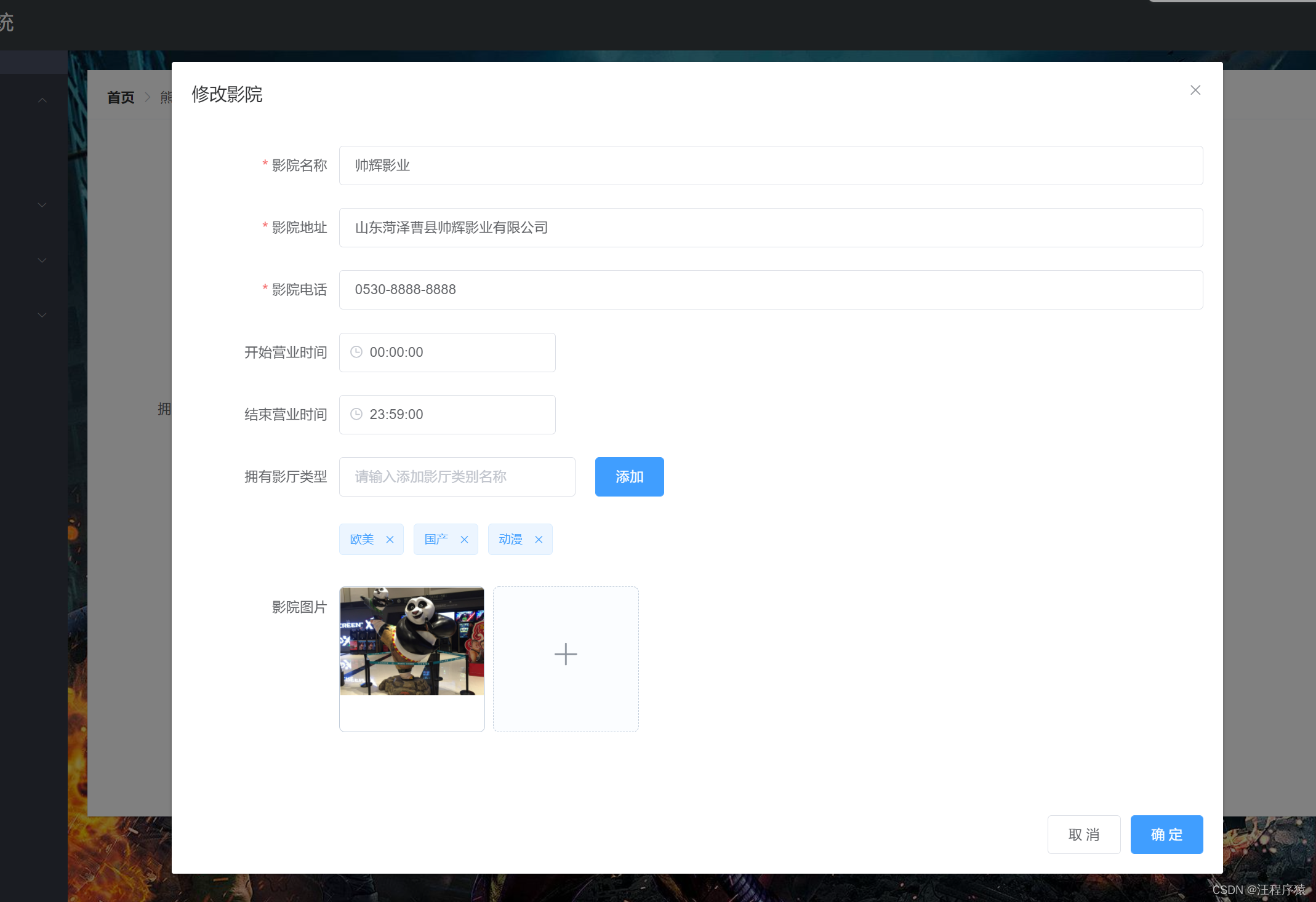
Task: Click the 动漫 tag label
Action: coord(511,540)
